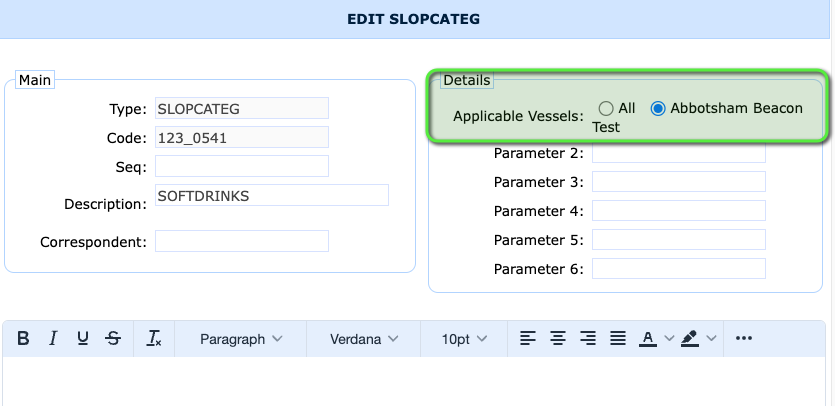The height and width of the screenshot is (406, 835).
Task: Open the Paragraph format dropdown
Action: (x=241, y=339)
